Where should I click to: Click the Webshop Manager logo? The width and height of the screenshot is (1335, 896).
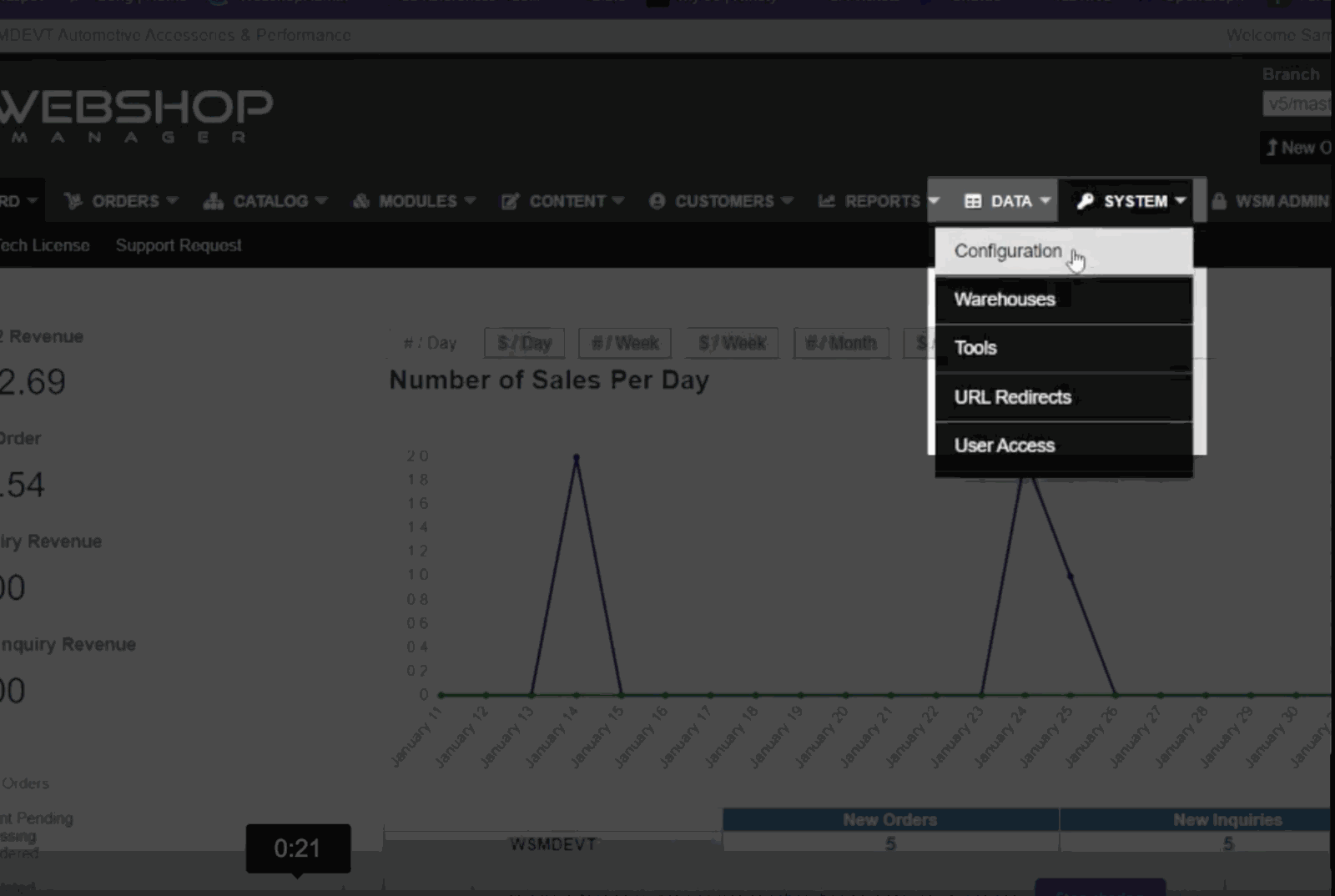(x=136, y=116)
